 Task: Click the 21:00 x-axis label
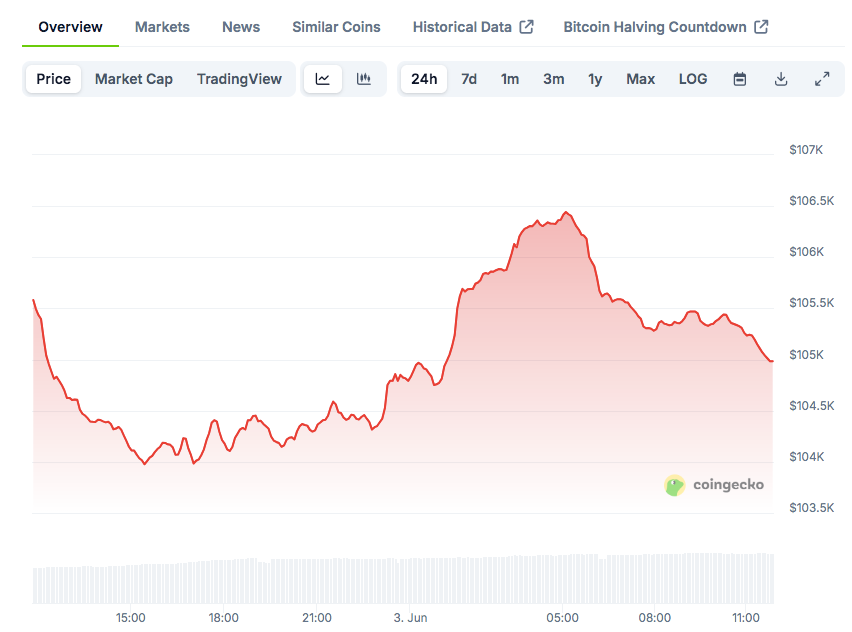point(317,618)
